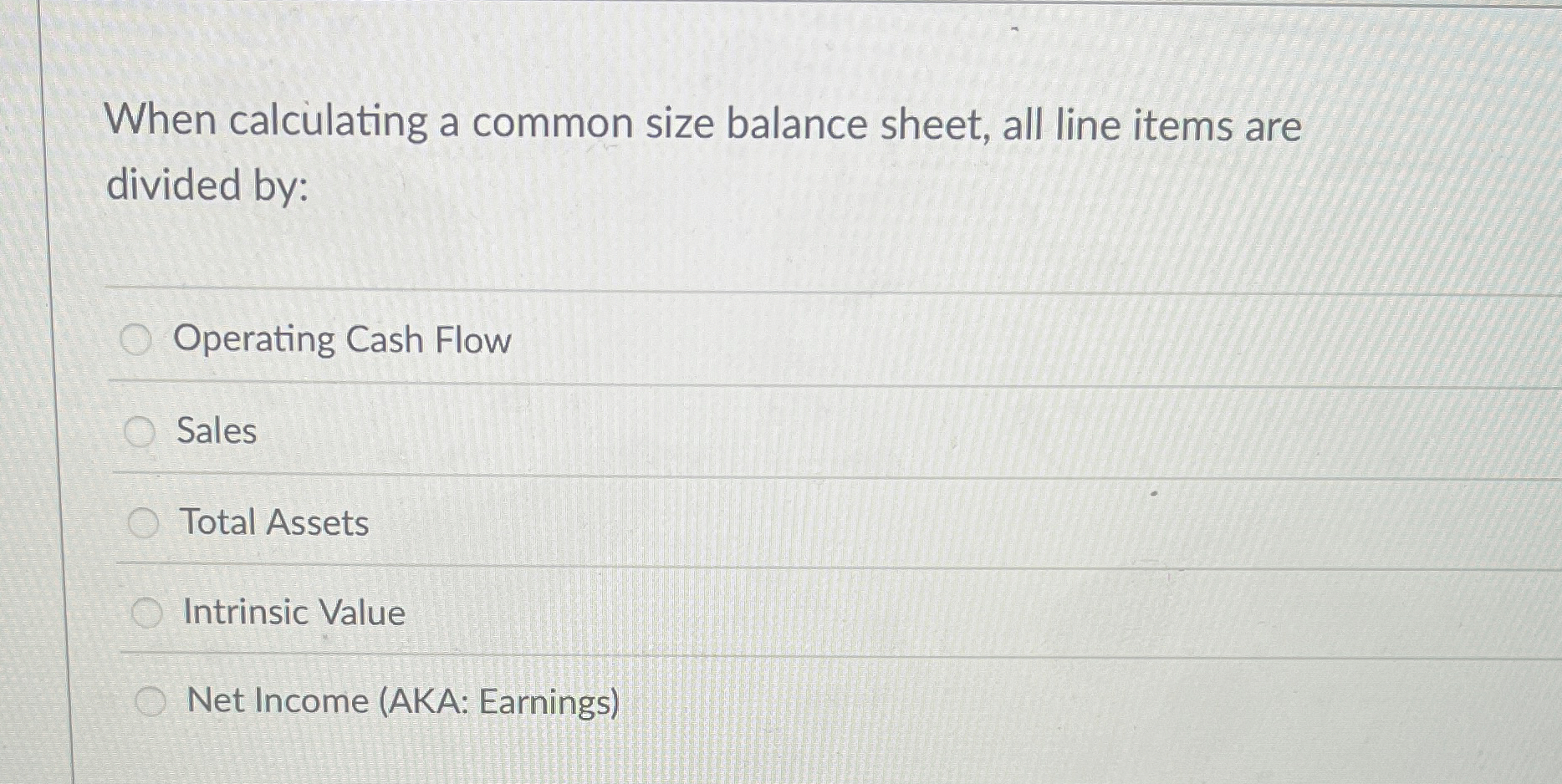The width and height of the screenshot is (1562, 784).
Task: Pick the Intrinsic Value answer row
Action: [x=293, y=612]
